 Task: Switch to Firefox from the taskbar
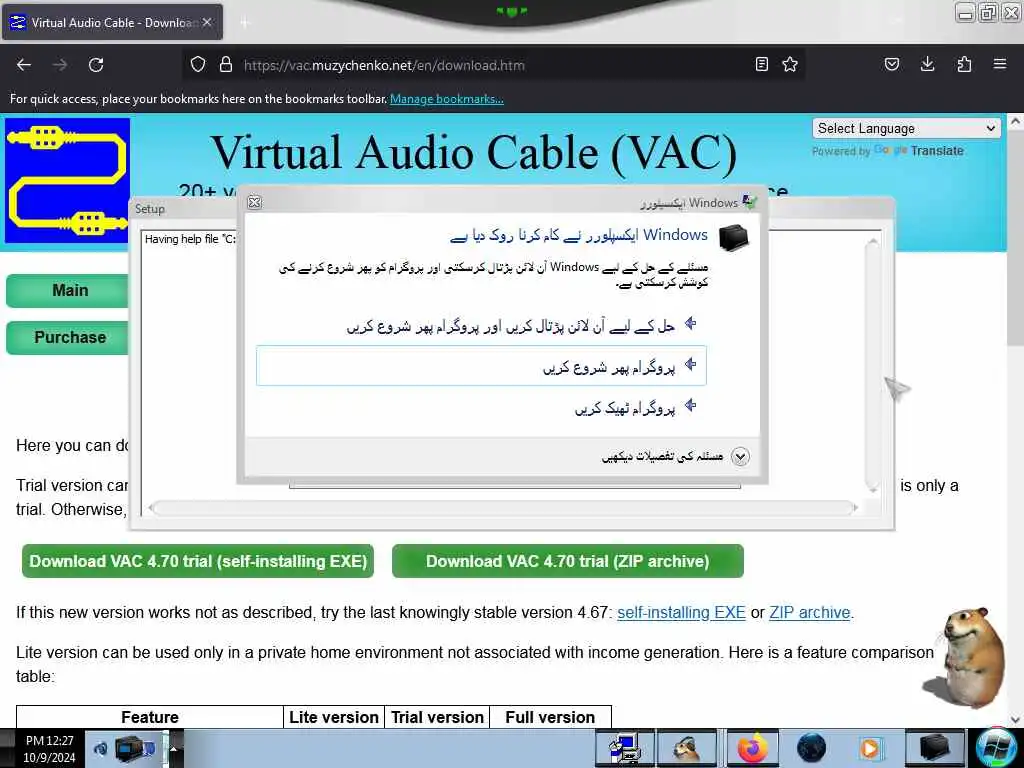click(x=752, y=748)
